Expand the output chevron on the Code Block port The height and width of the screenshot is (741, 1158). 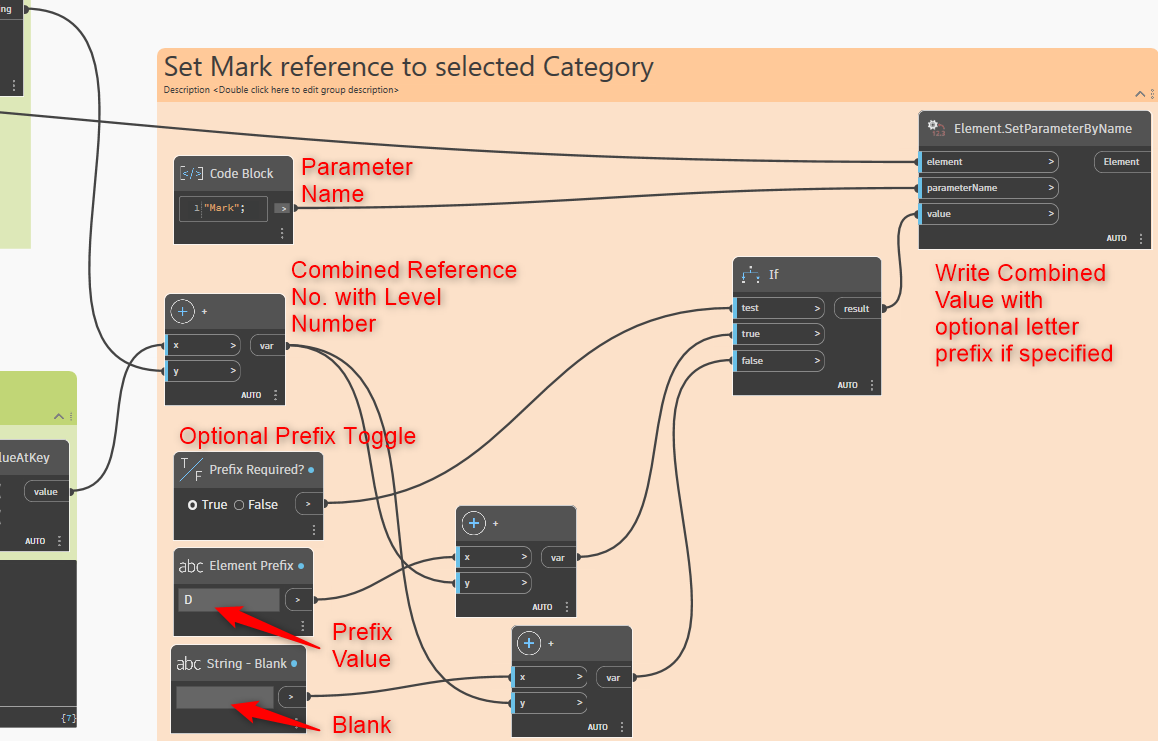[281, 207]
